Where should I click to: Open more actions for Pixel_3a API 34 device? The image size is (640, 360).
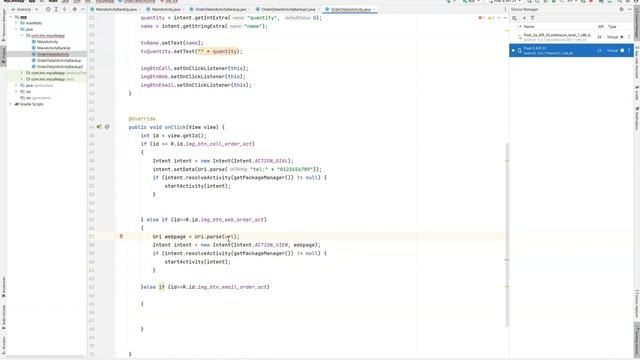click(x=629, y=37)
